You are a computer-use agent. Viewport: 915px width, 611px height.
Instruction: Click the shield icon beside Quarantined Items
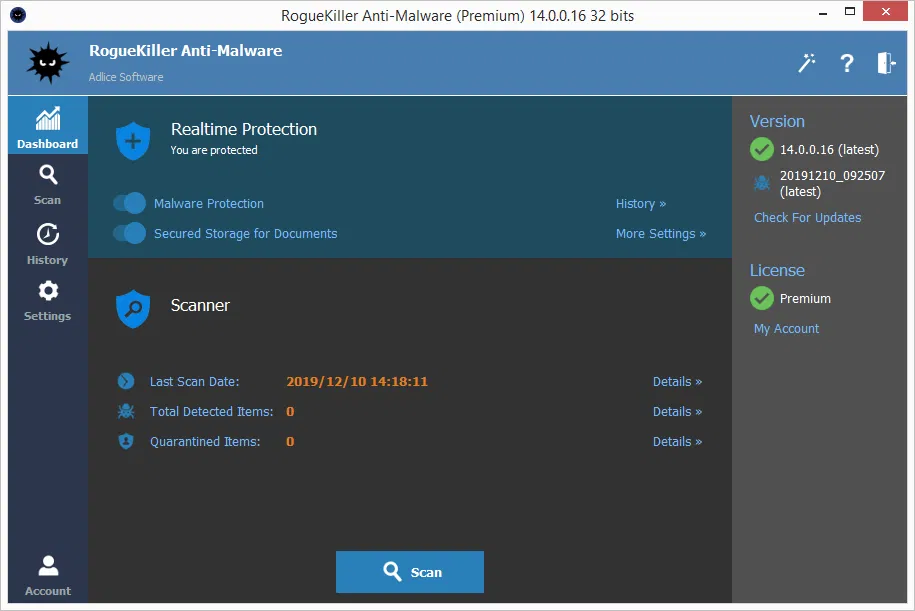coord(126,441)
